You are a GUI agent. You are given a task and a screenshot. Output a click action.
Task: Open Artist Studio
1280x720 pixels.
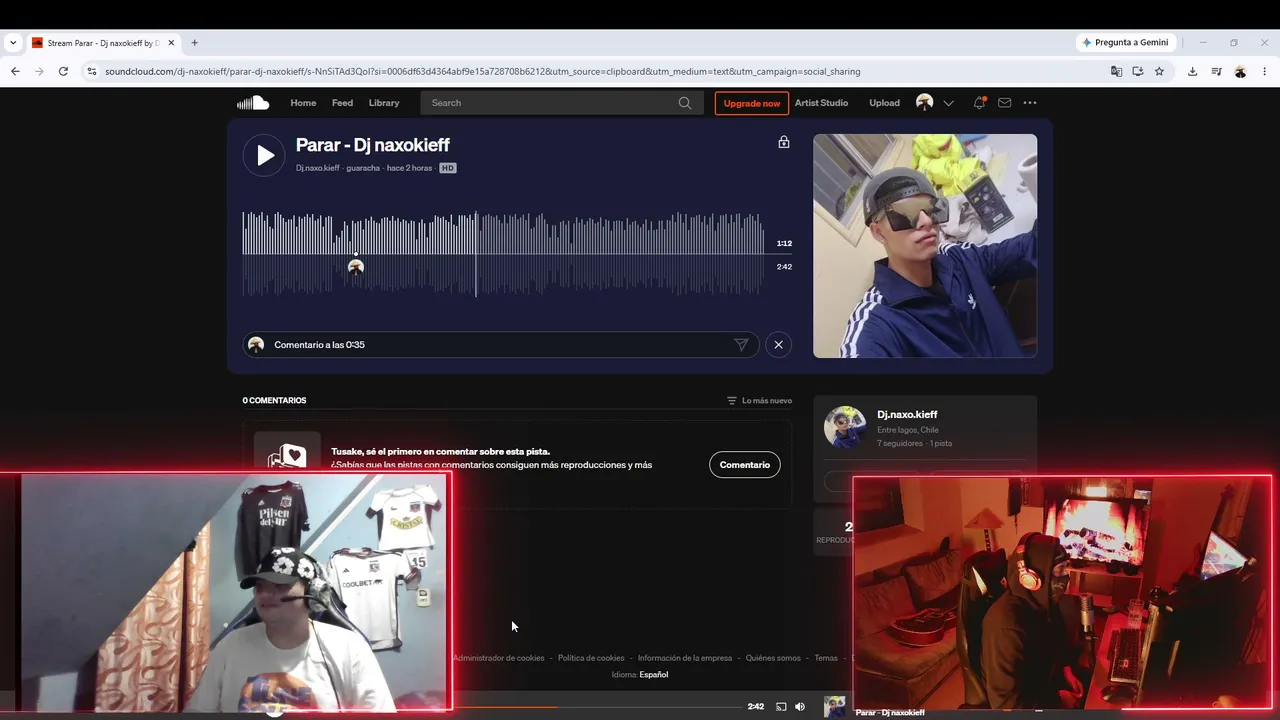pyautogui.click(x=821, y=103)
